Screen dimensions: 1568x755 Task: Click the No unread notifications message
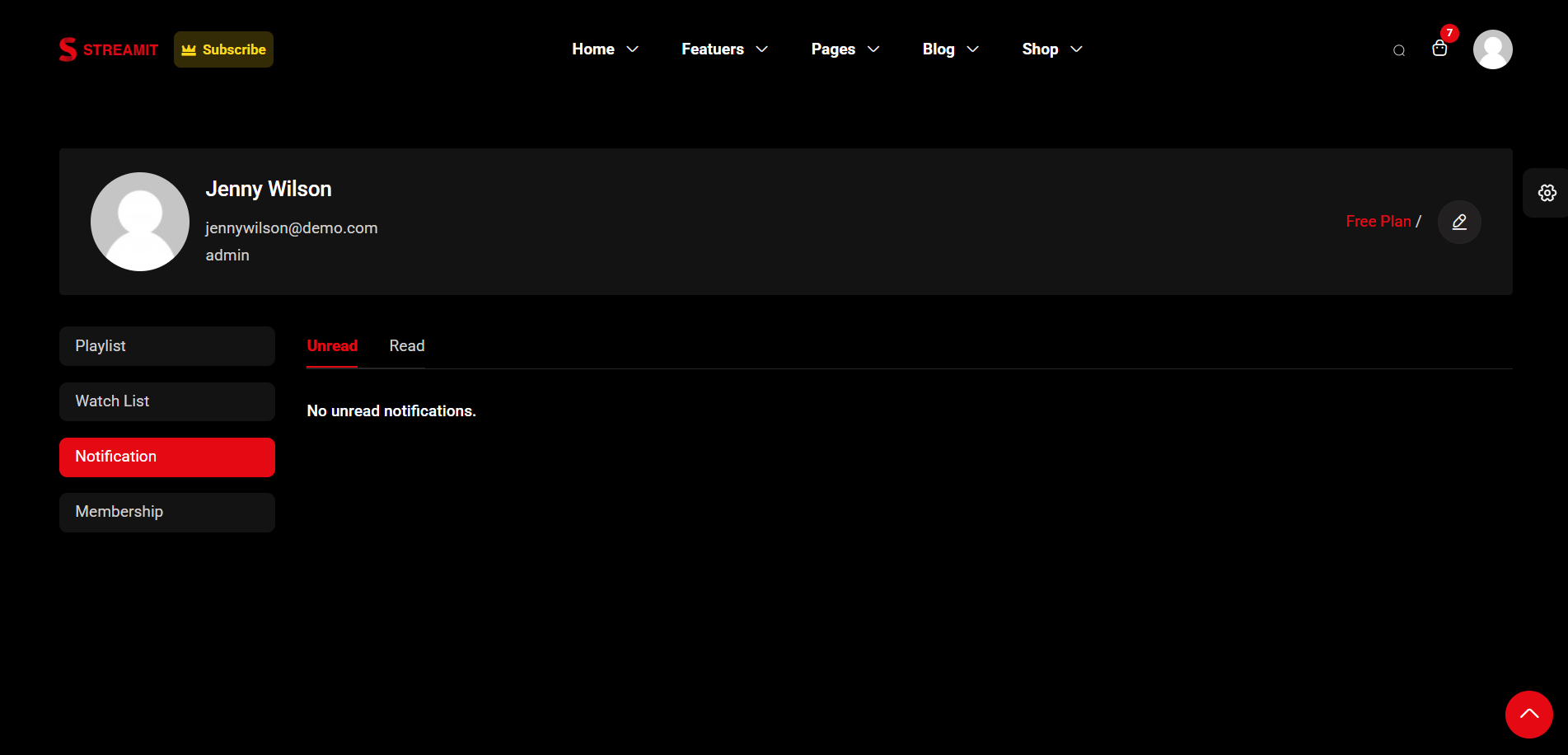(x=391, y=411)
